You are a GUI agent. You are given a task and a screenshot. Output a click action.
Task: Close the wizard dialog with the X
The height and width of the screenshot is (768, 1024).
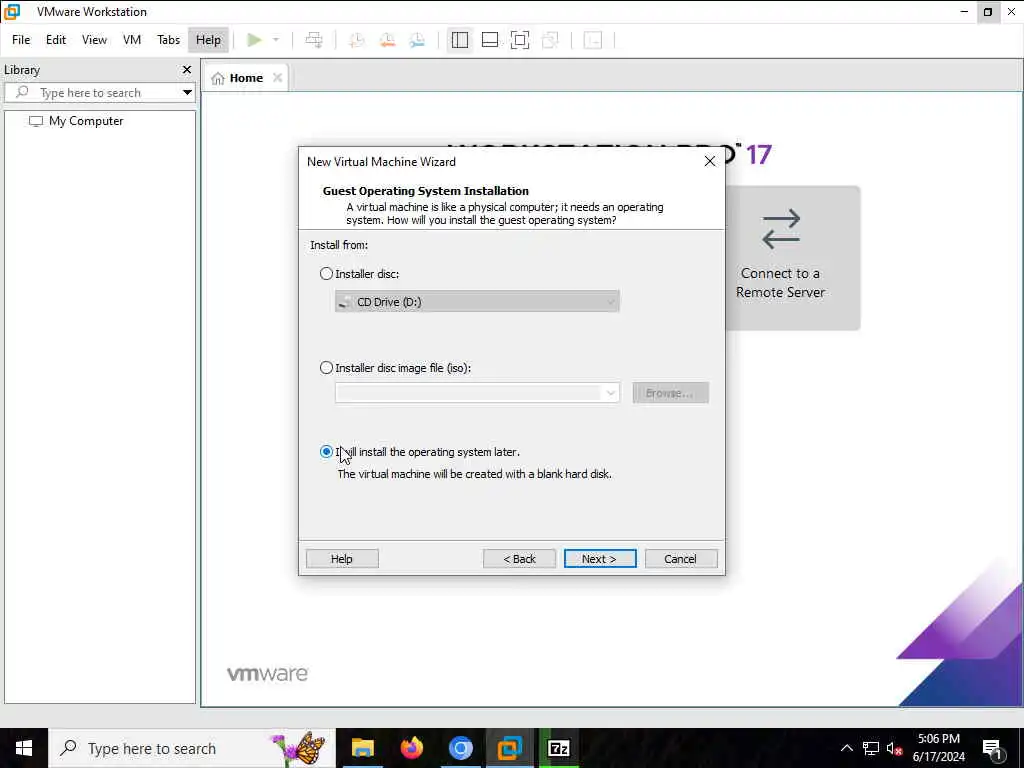(709, 161)
